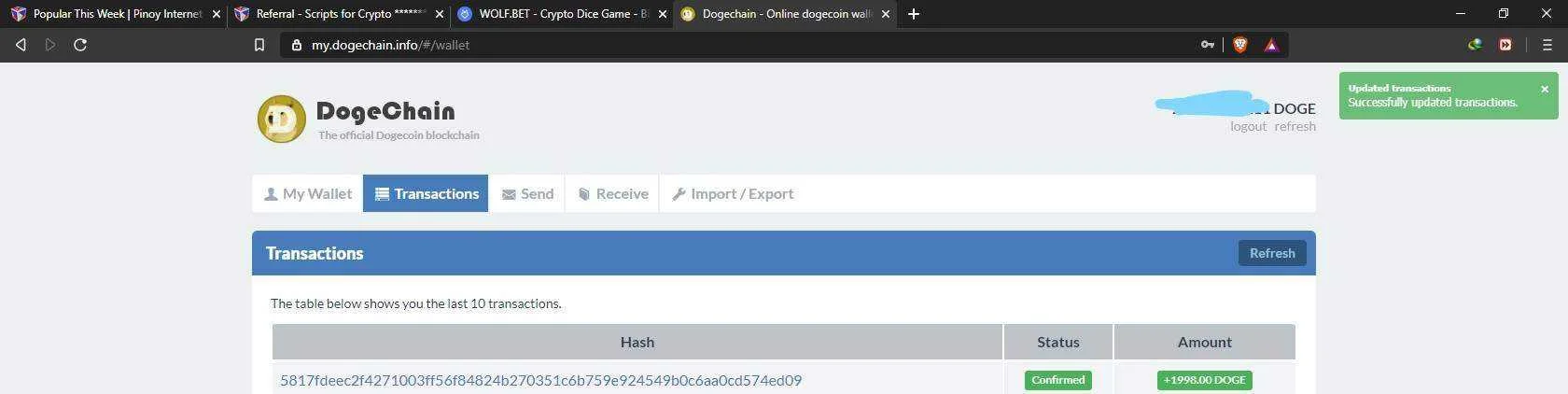Click the DogeChain title text
This screenshot has height=394, width=1568.
385,111
